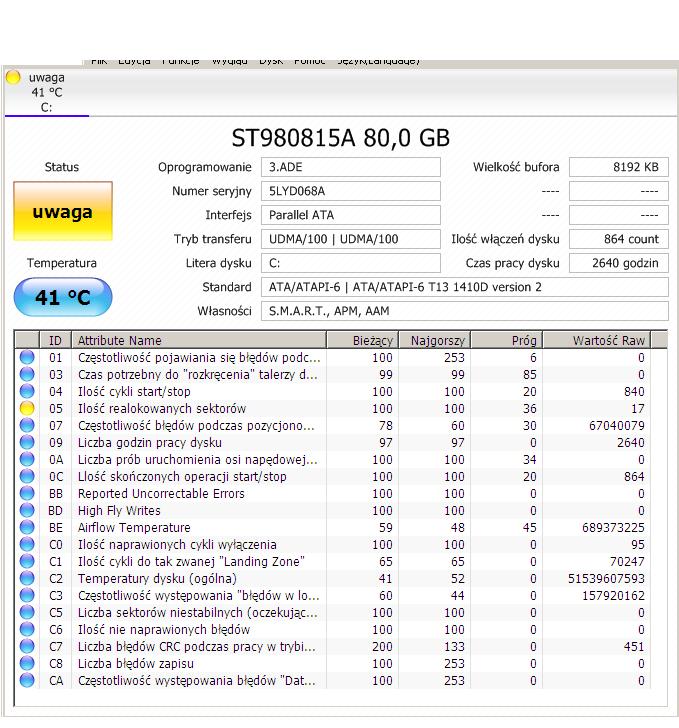
Task: Click the Wartość Raw column header
Action: point(597,340)
